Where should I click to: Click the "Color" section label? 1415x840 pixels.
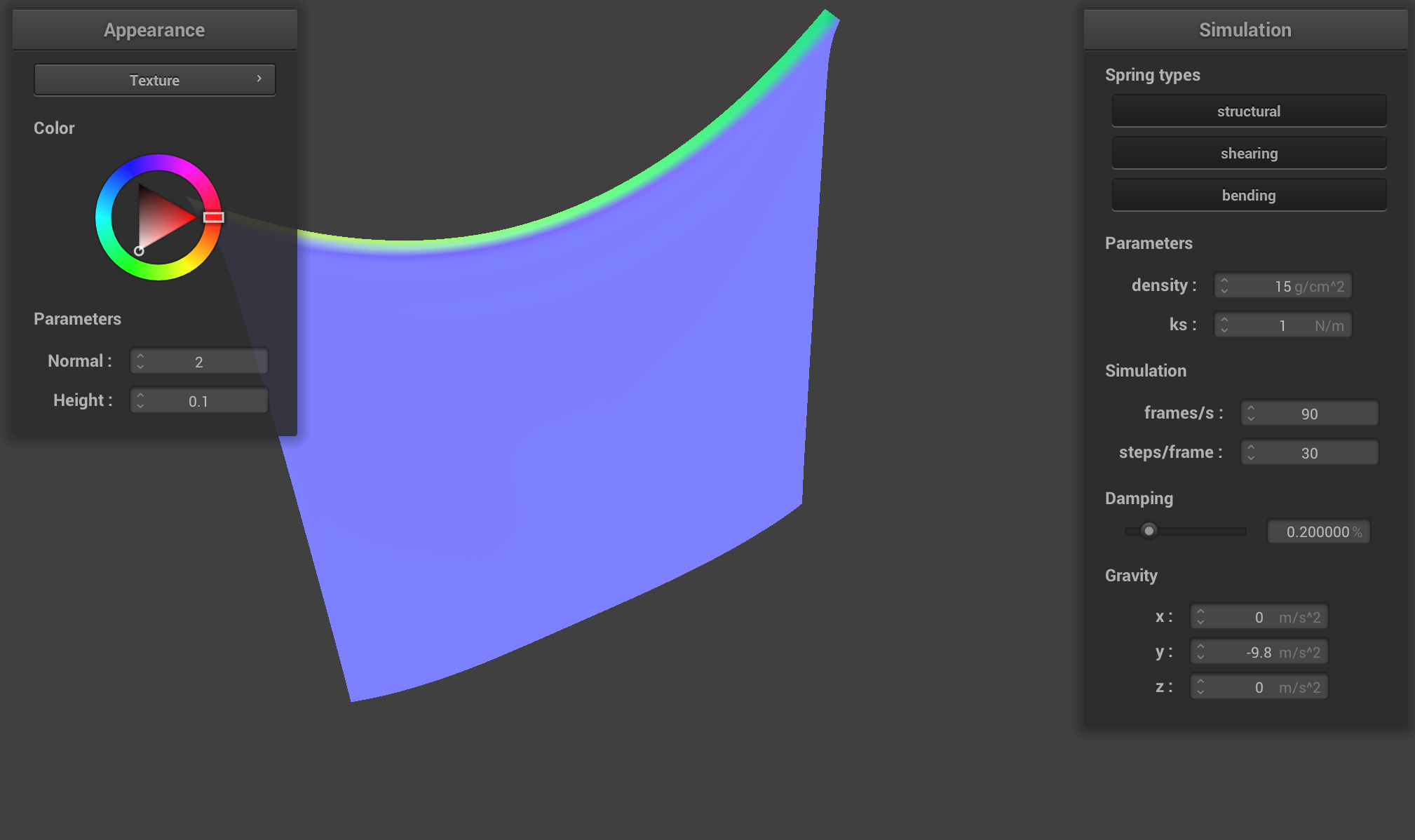[54, 128]
